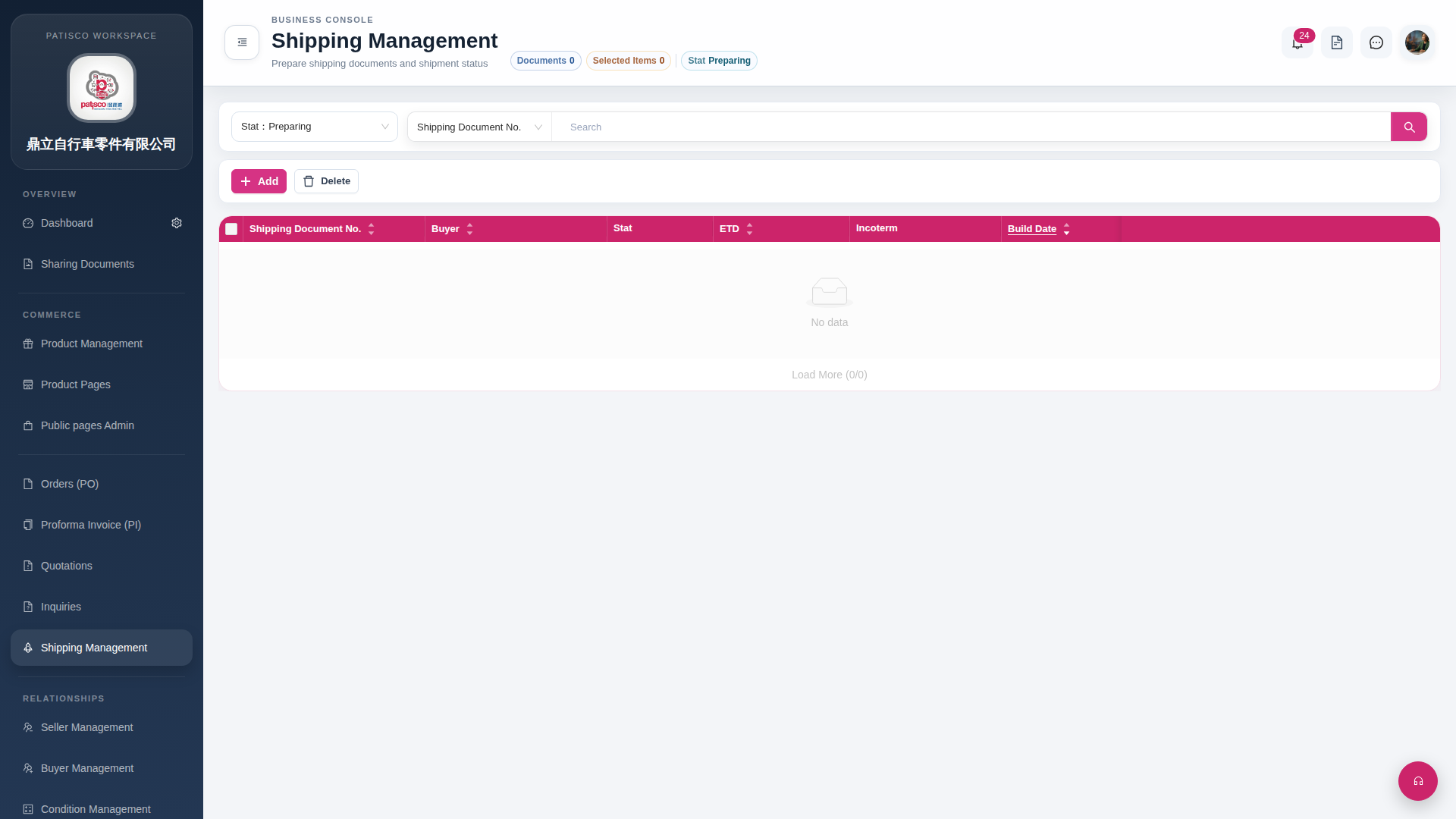
Task: Toggle the select-all checkbox in table header
Action: click(x=231, y=229)
